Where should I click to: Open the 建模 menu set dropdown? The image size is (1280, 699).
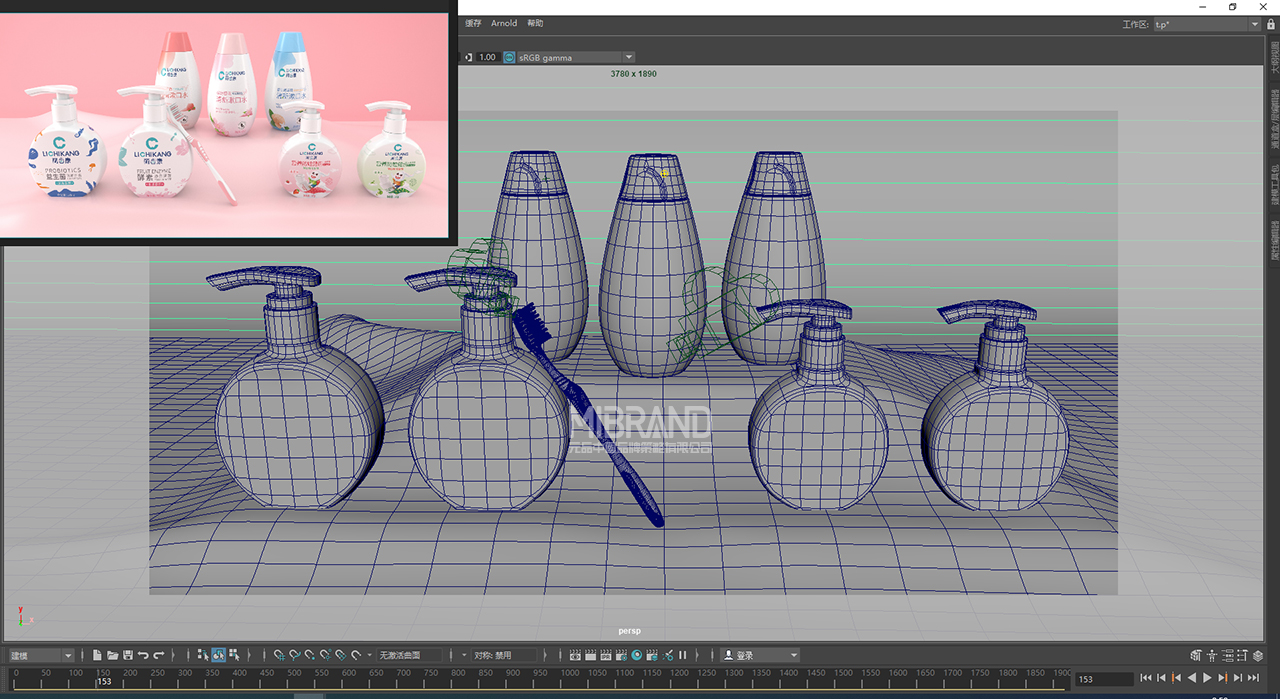point(41,655)
